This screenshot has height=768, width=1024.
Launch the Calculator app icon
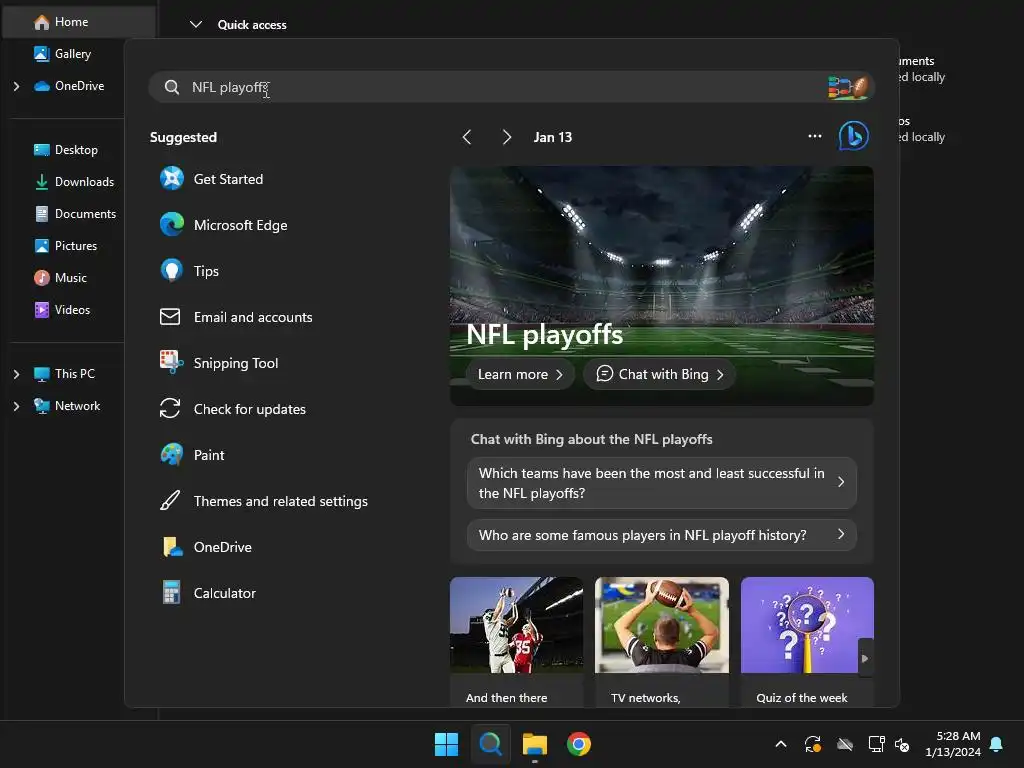(x=171, y=593)
